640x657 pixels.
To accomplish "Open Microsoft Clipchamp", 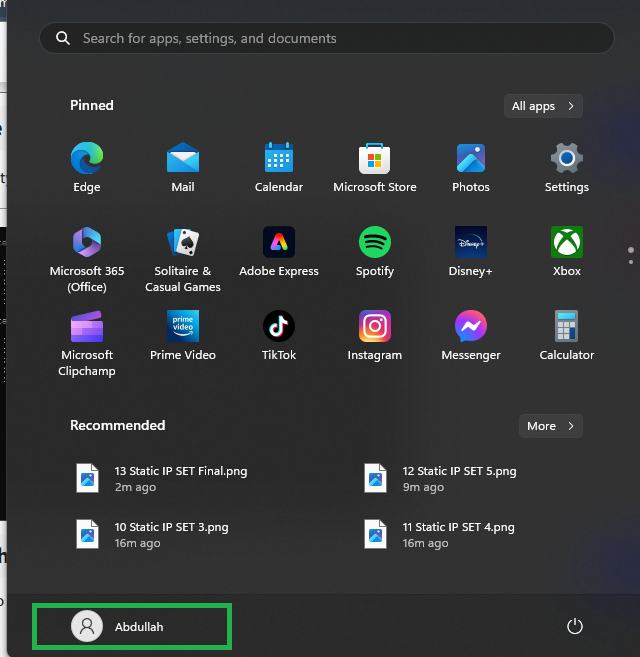I will pos(87,343).
